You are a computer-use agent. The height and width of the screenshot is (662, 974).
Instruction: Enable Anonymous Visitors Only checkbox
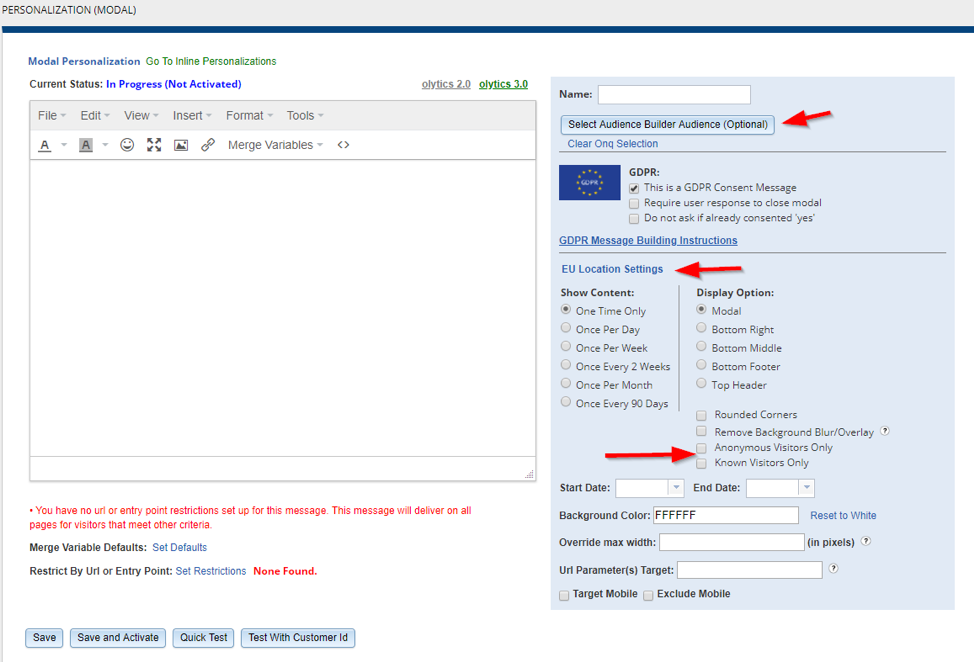(702, 448)
